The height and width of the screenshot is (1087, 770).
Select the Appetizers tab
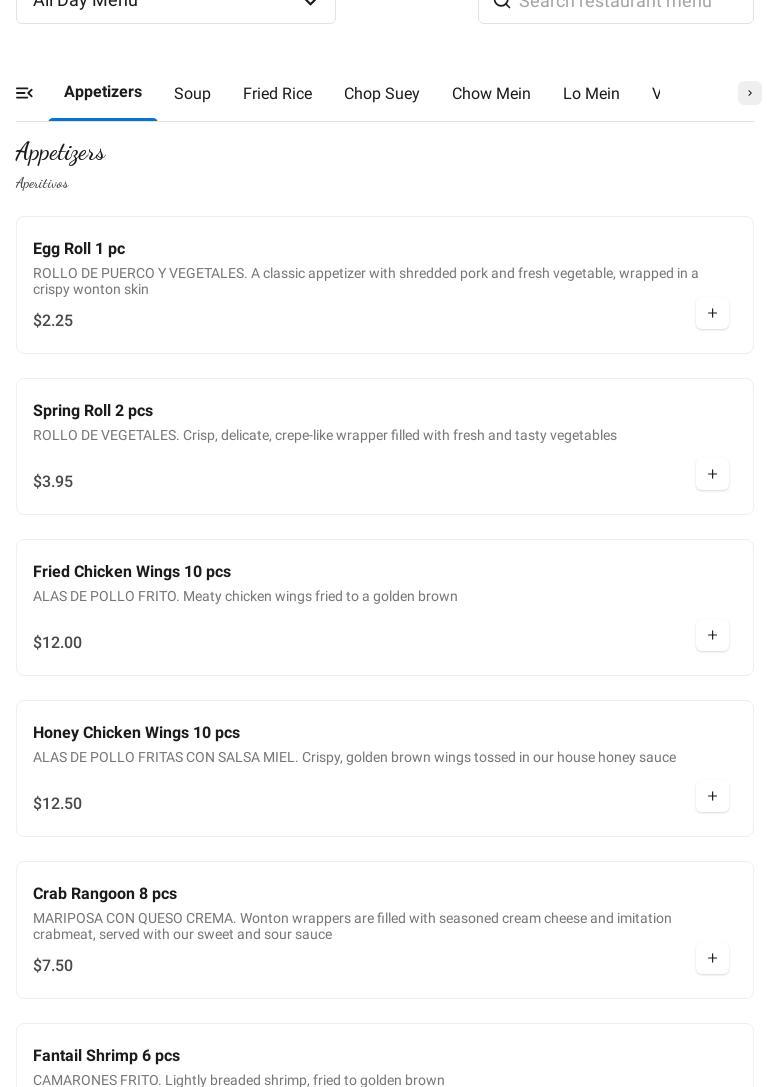[x=103, y=92]
